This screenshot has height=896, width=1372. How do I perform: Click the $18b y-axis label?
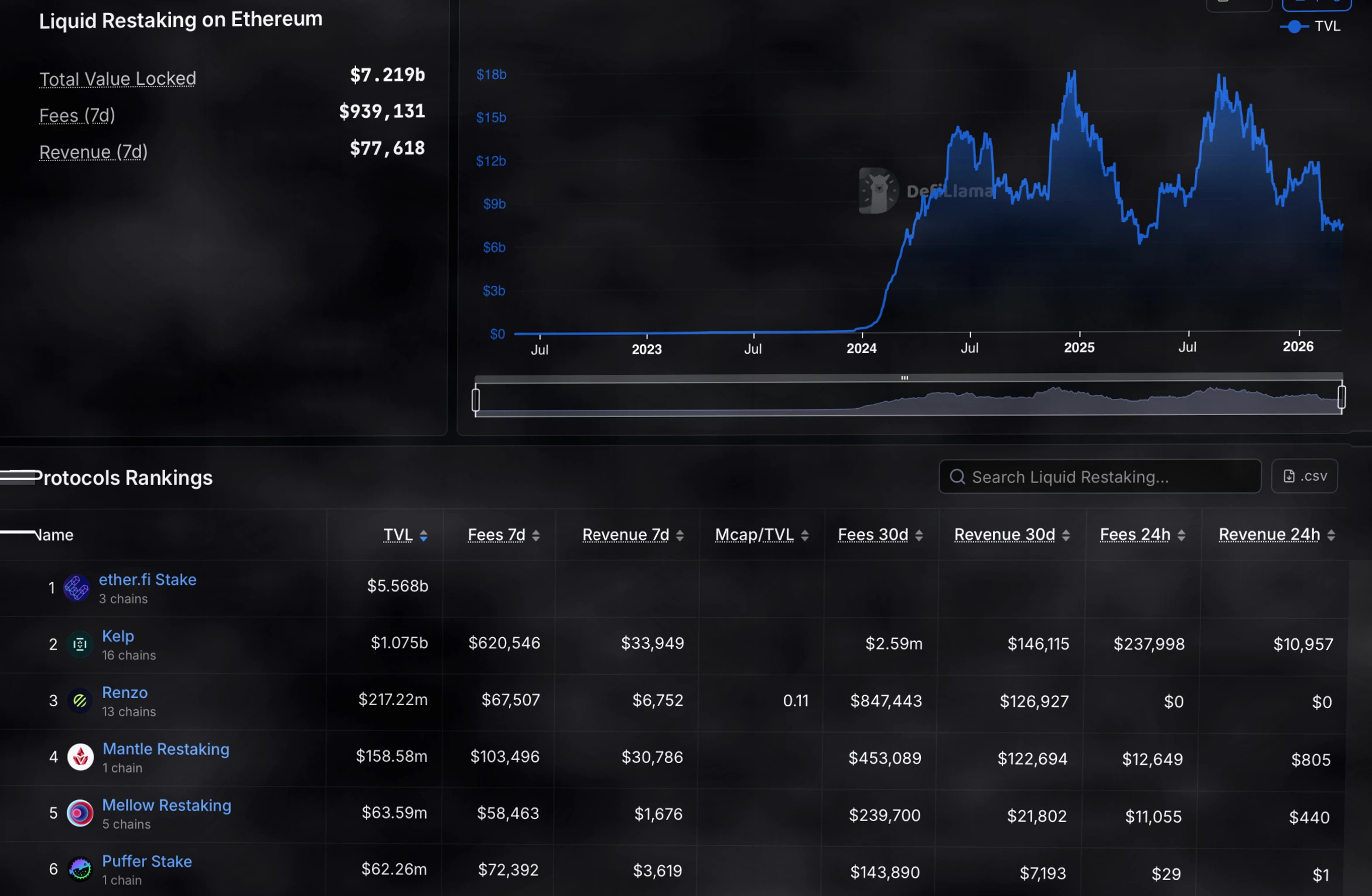point(492,74)
